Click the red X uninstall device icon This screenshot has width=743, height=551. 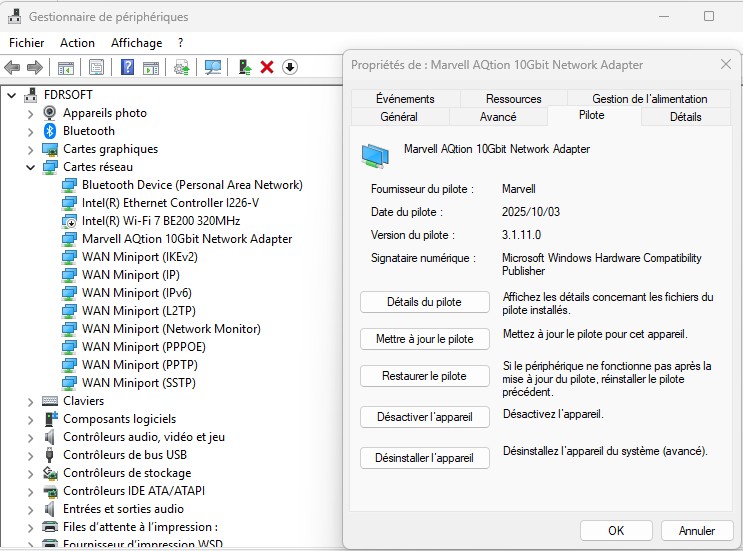click(267, 67)
